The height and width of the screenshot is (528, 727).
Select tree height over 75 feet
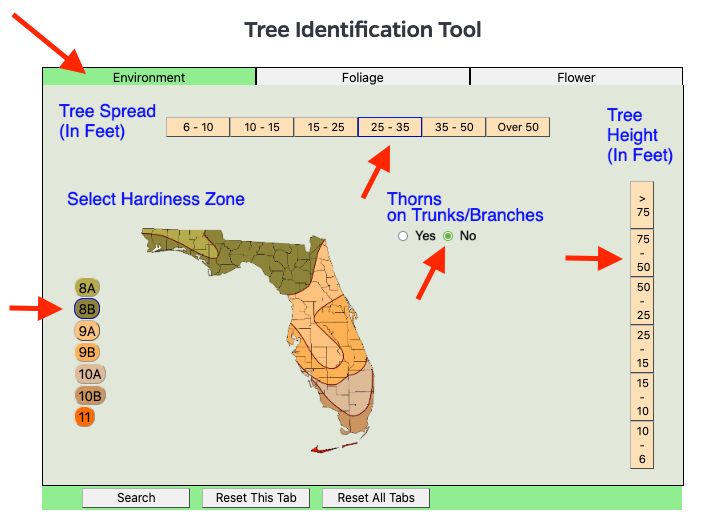[x=641, y=205]
